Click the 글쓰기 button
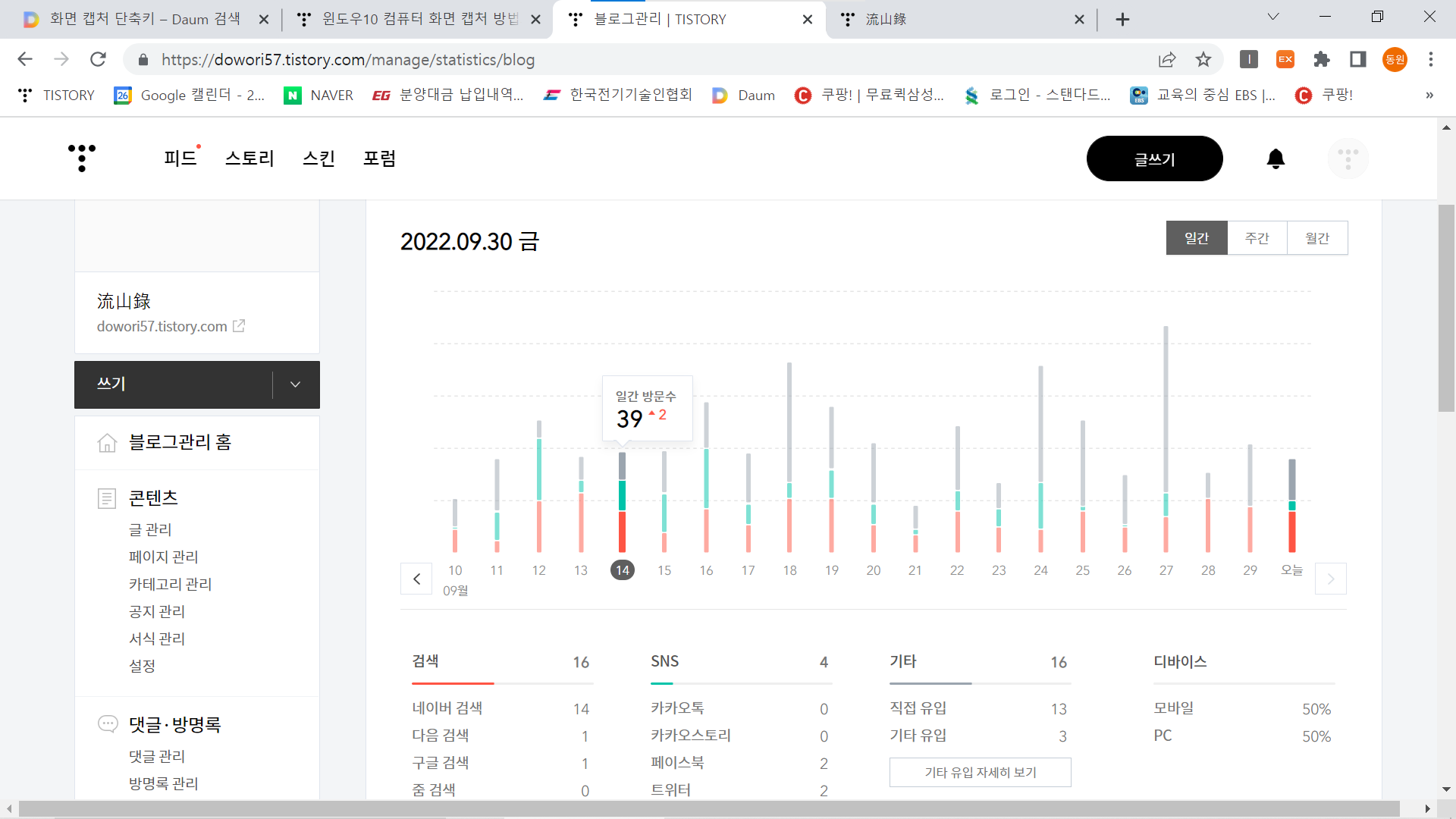 pyautogui.click(x=1154, y=158)
